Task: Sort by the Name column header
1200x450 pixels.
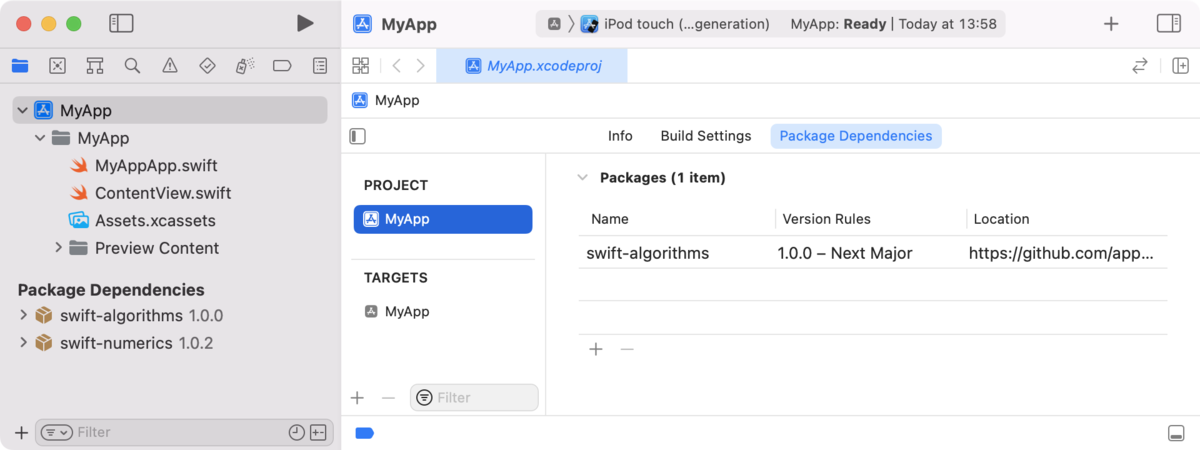Action: coord(609,219)
